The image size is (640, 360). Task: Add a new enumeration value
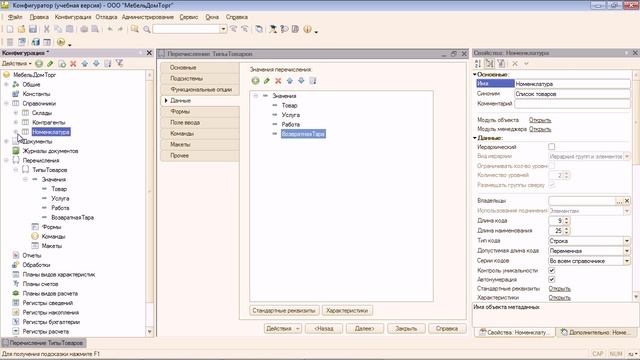(256, 81)
